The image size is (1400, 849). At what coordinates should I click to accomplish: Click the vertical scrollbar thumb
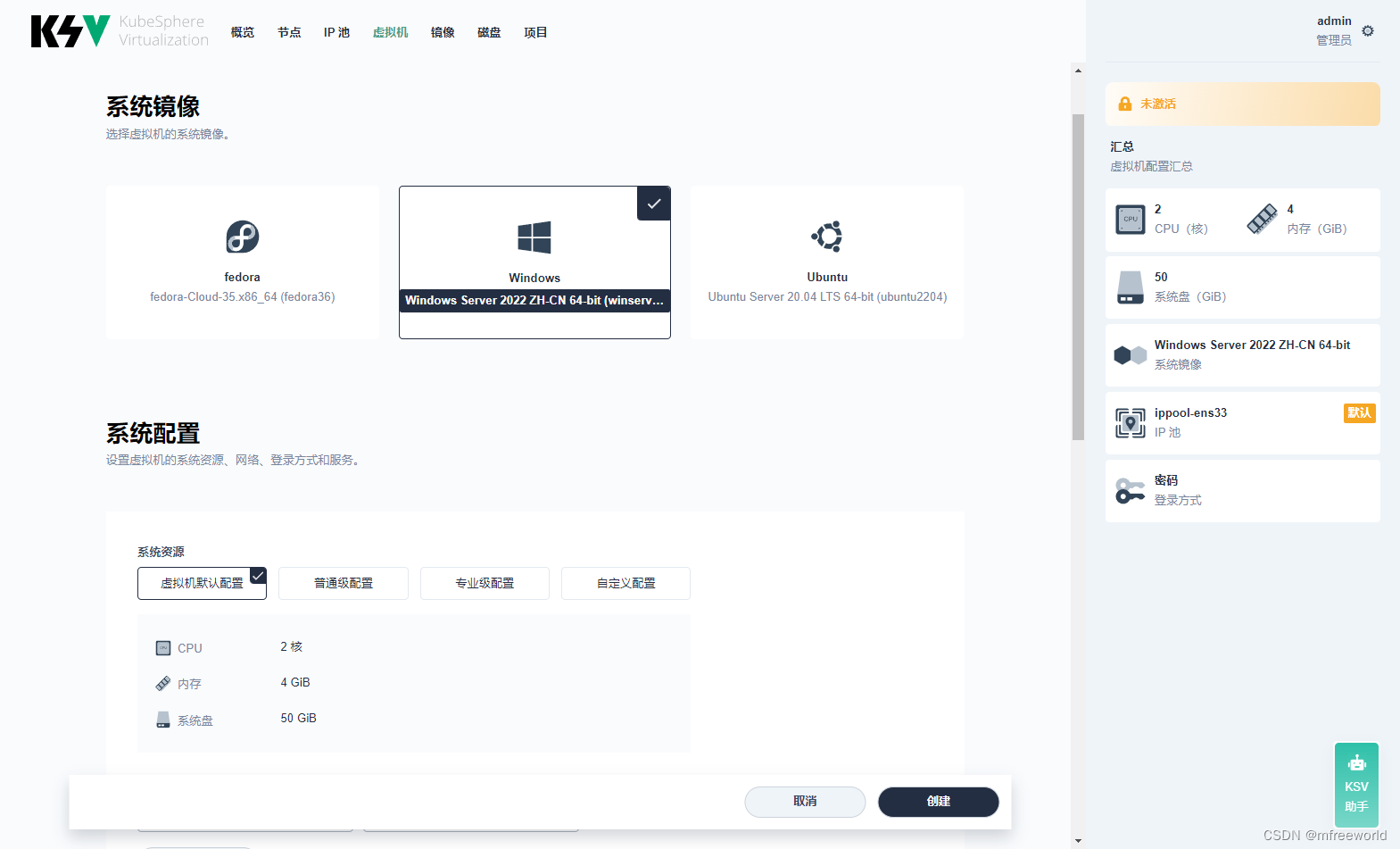1078,277
